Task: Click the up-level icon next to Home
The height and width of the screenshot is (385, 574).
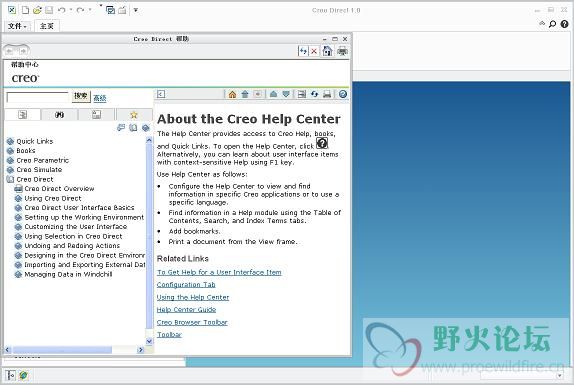Action: pyautogui.click(x=245, y=94)
